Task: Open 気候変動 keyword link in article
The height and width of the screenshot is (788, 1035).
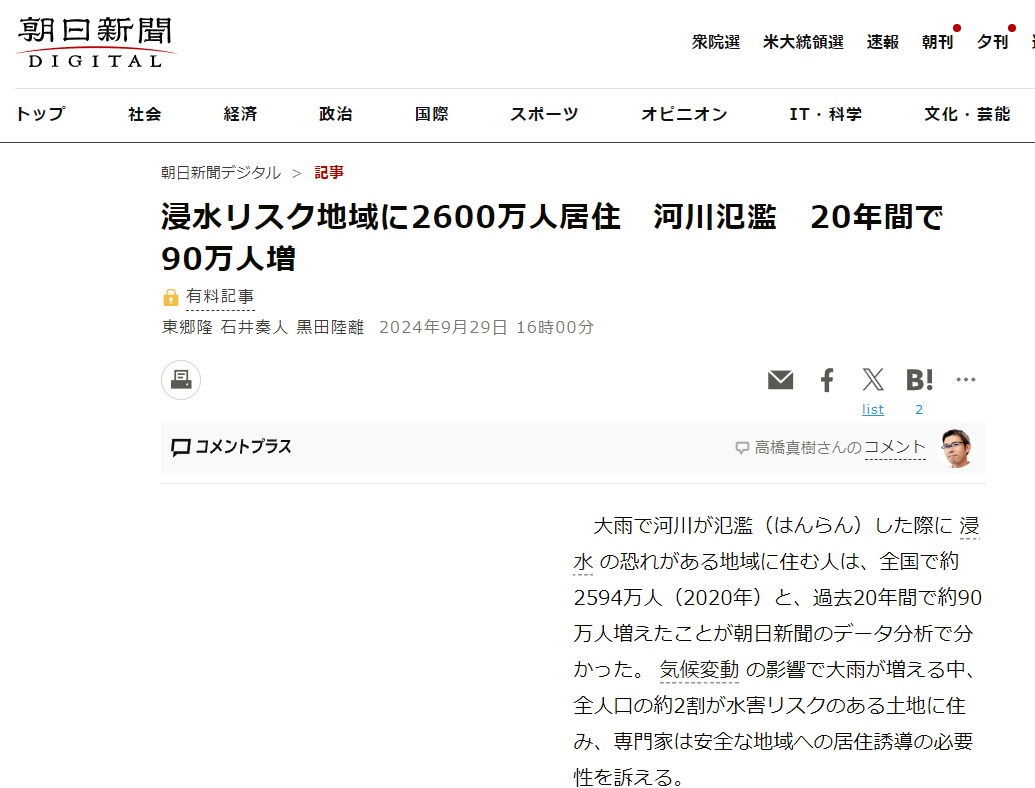Action: tap(699, 670)
